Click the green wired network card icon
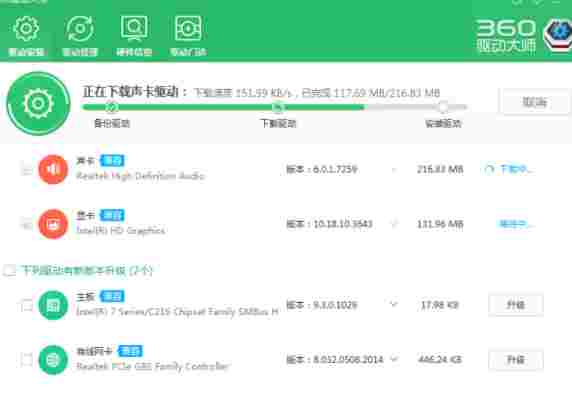The height and width of the screenshot is (394, 572). tap(53, 360)
